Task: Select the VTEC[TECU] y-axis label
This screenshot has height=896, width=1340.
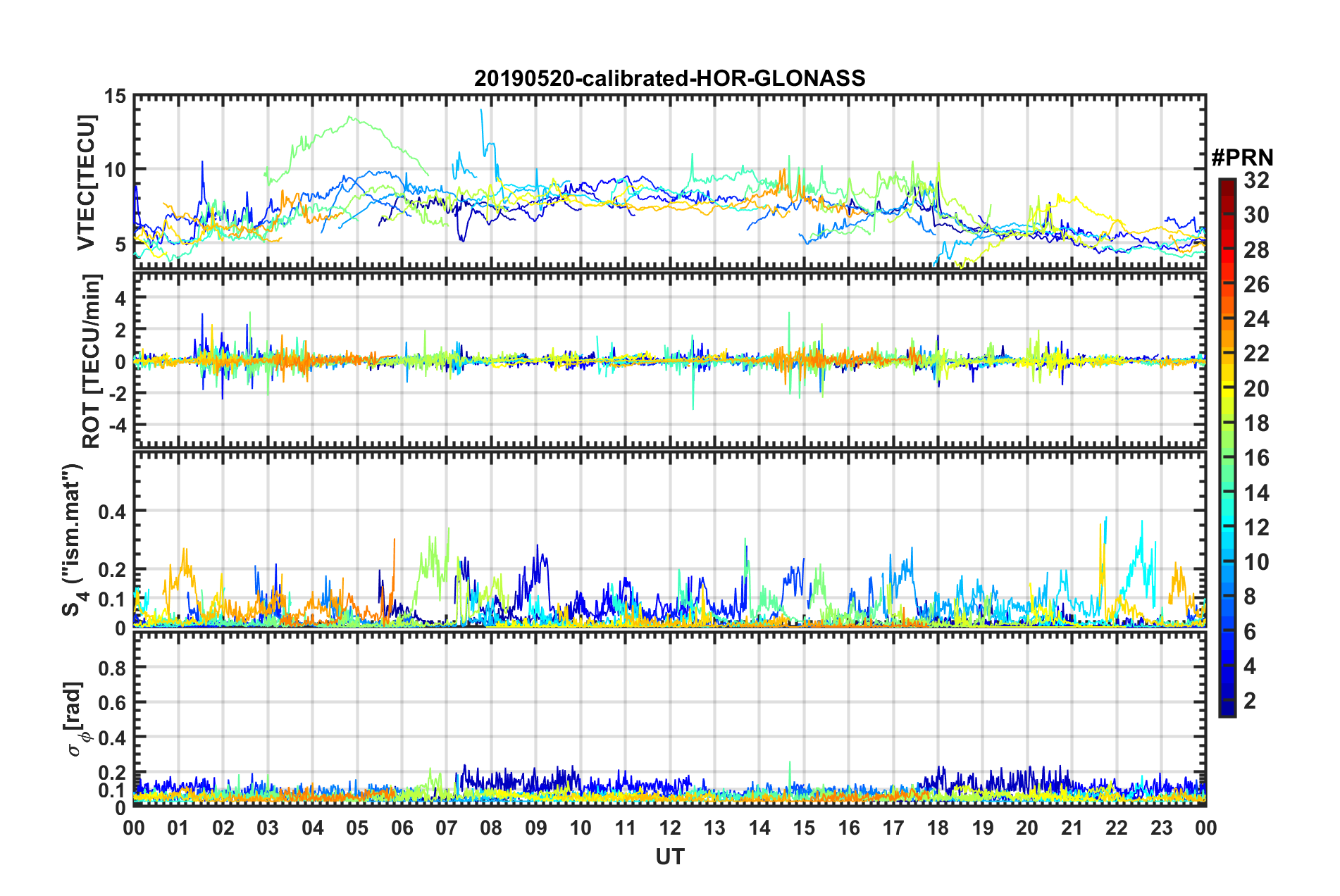Action: (x=86, y=182)
